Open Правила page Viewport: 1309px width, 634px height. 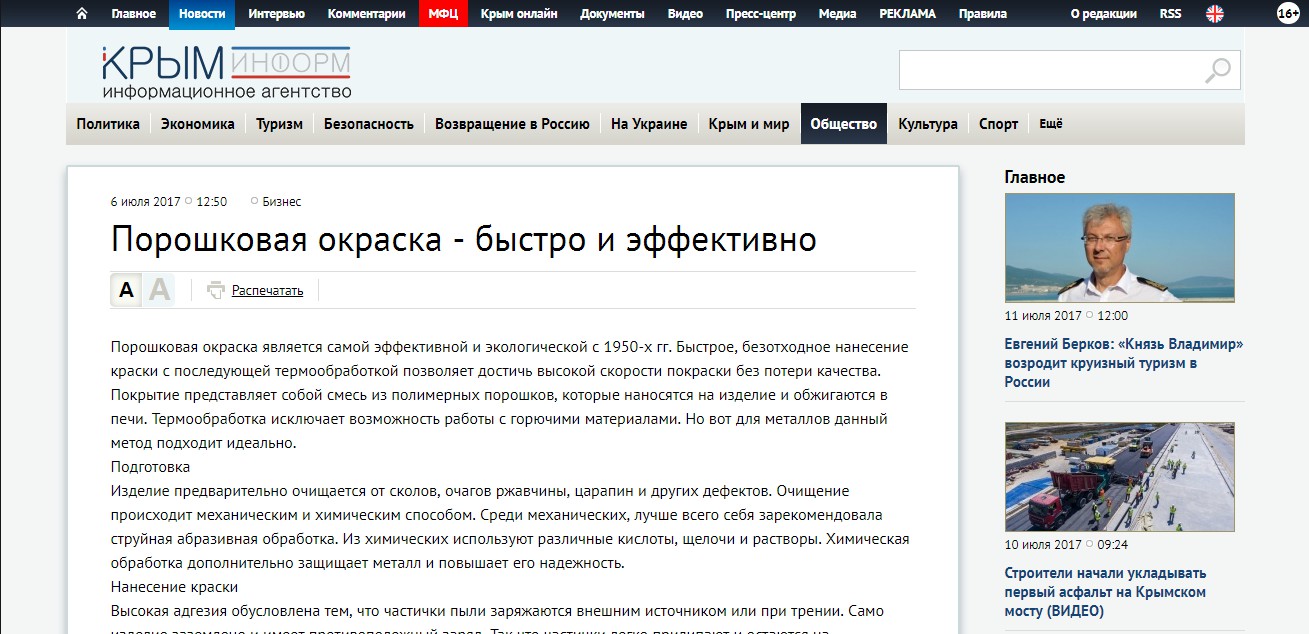983,14
